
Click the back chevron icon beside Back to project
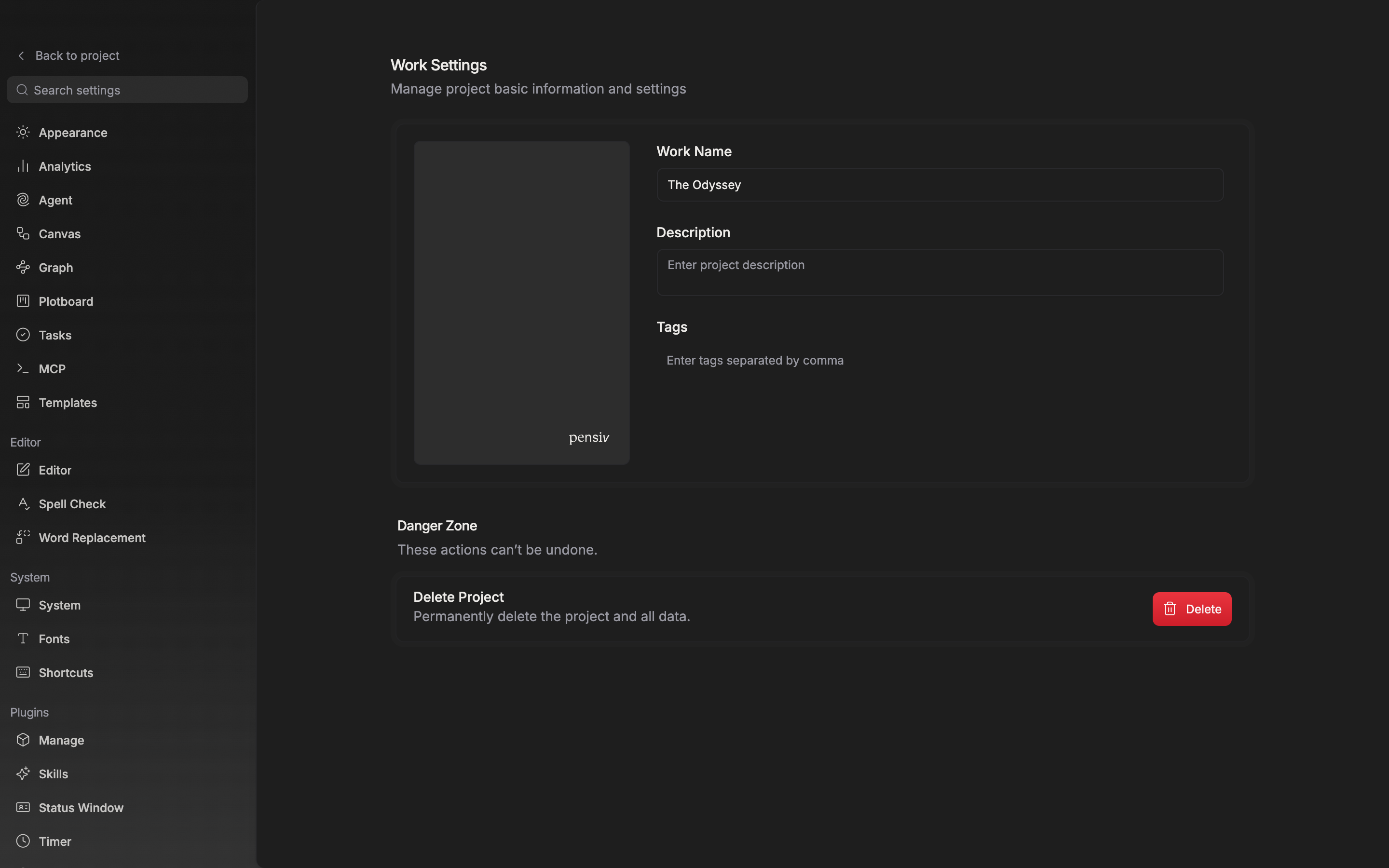coord(21,55)
